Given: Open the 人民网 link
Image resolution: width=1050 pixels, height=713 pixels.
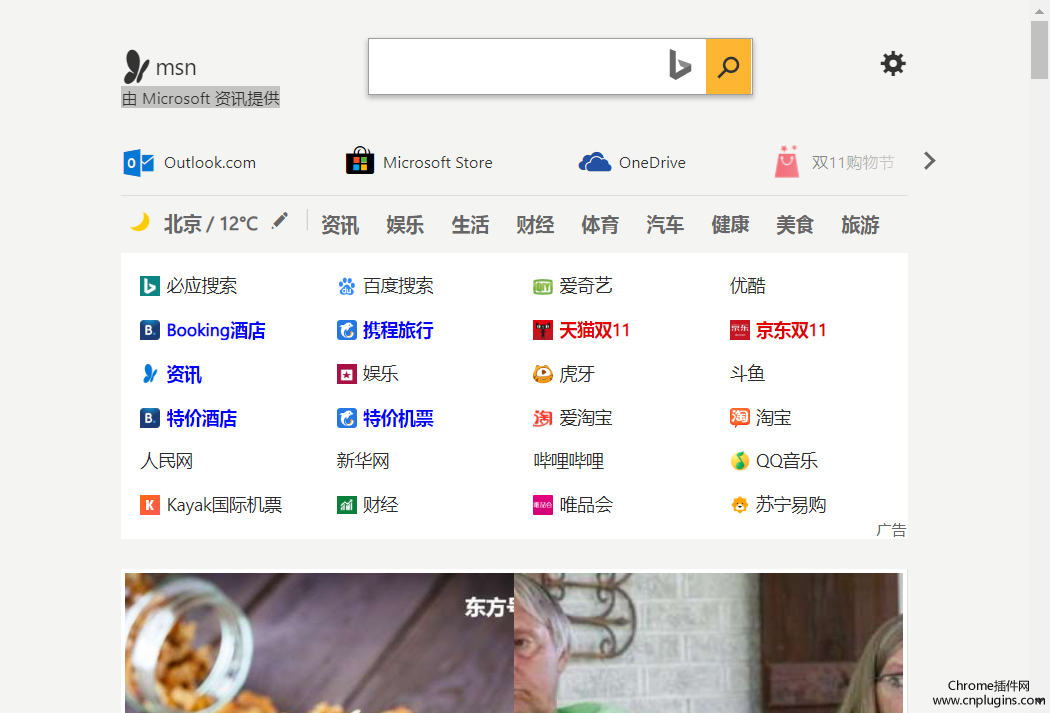Looking at the screenshot, I should (x=167, y=461).
